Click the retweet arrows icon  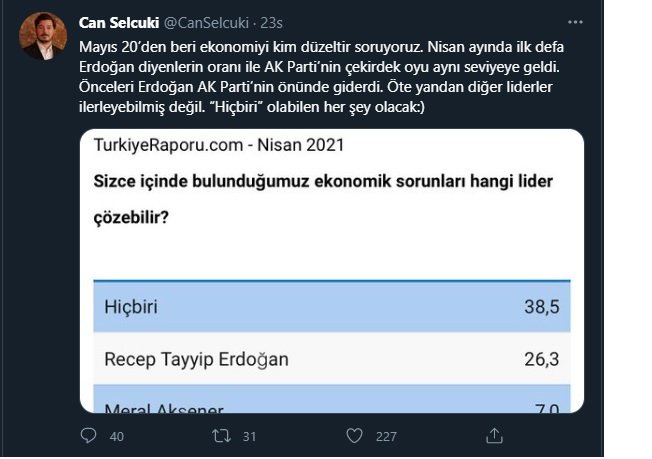(221, 436)
